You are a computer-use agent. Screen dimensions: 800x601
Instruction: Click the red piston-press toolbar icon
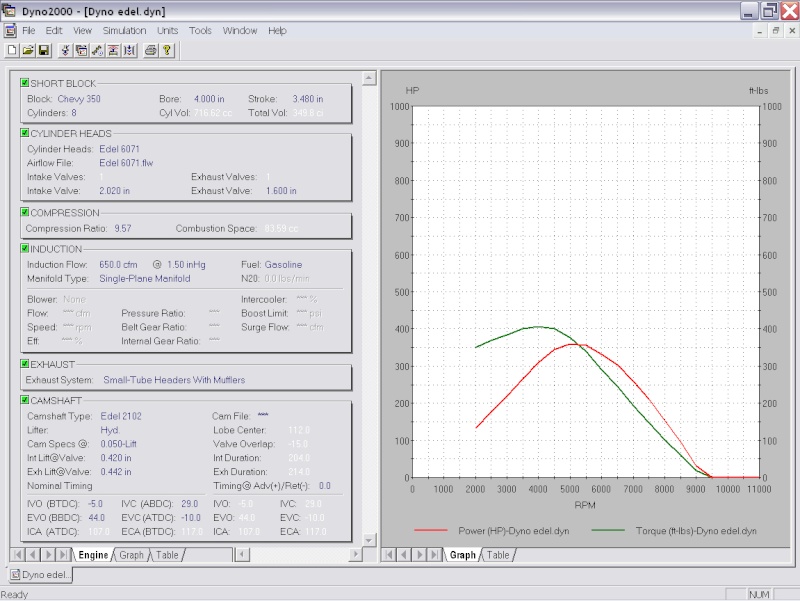pyautogui.click(x=113, y=50)
